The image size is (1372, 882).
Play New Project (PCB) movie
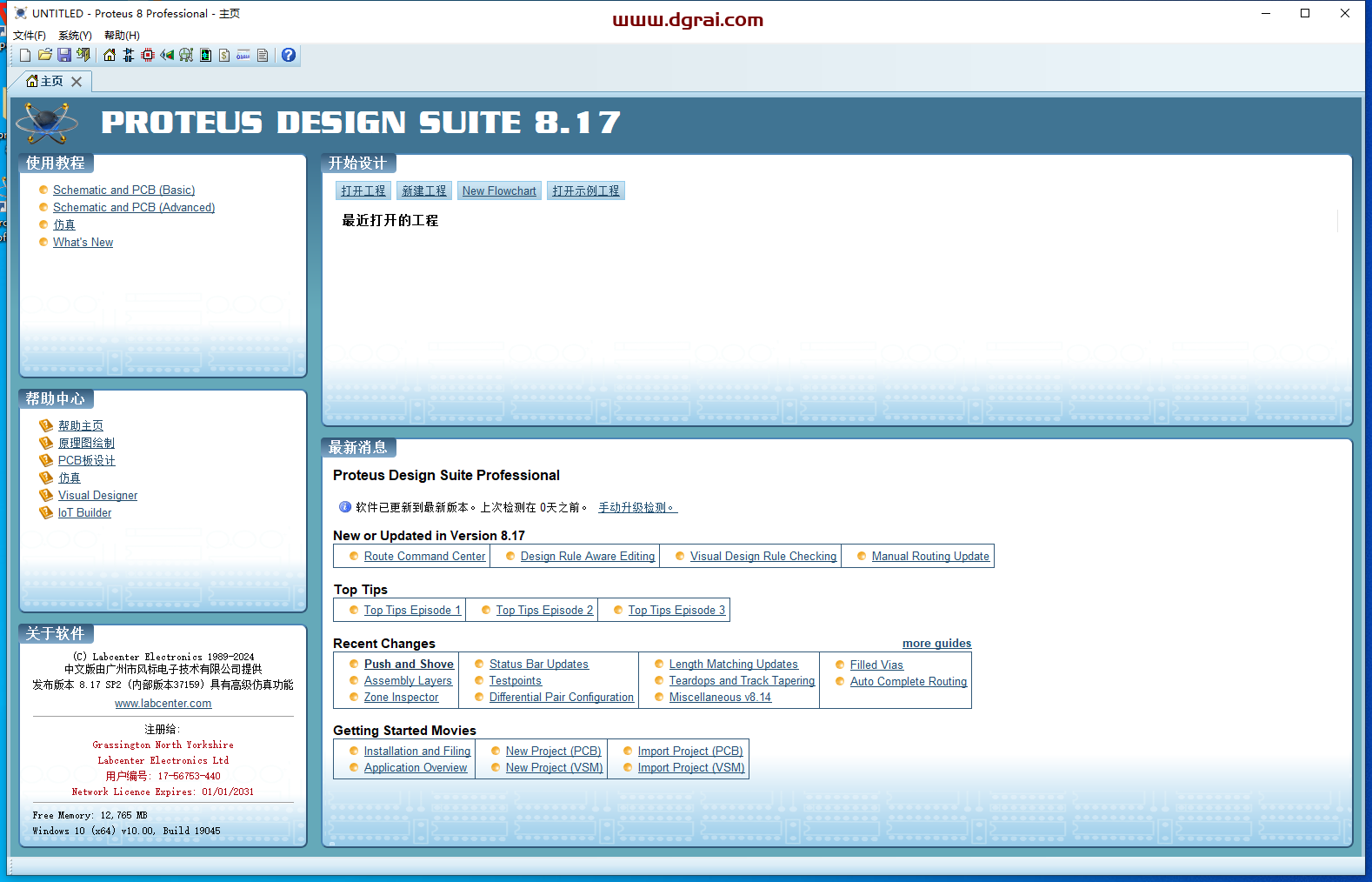pyautogui.click(x=553, y=752)
